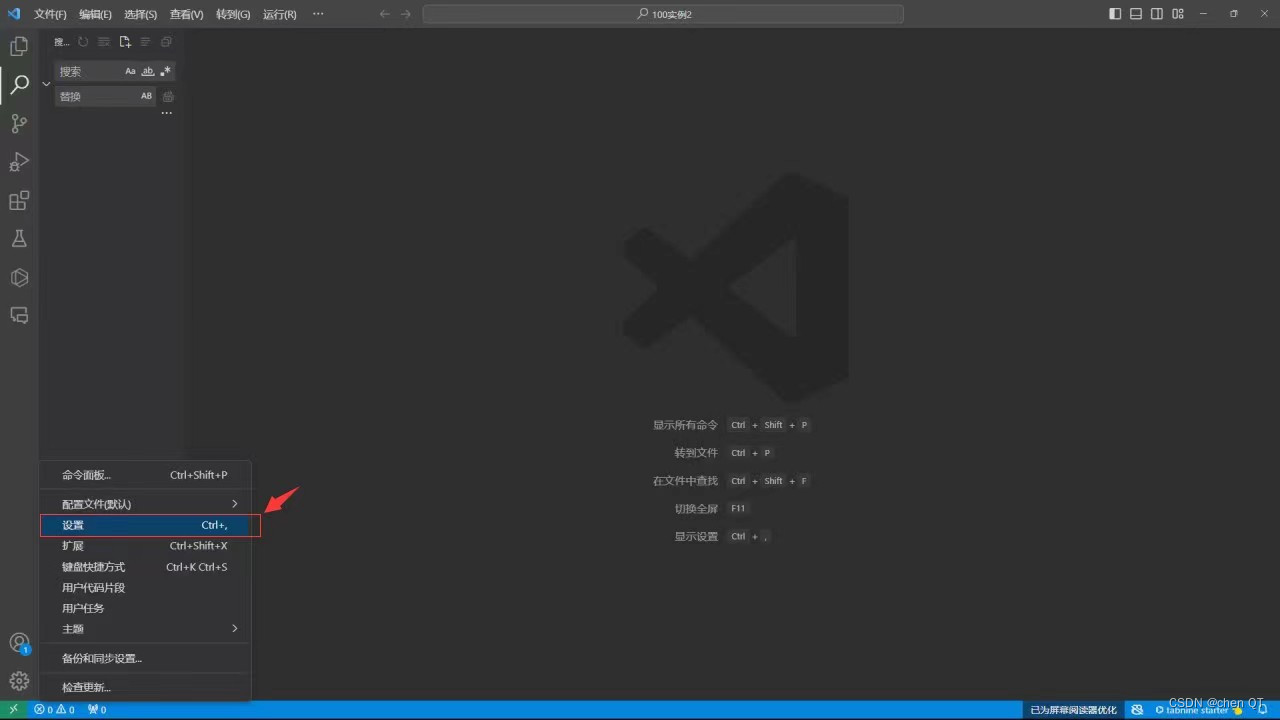Open the 查看(V) menu
This screenshot has width=1280, height=720.
click(187, 15)
